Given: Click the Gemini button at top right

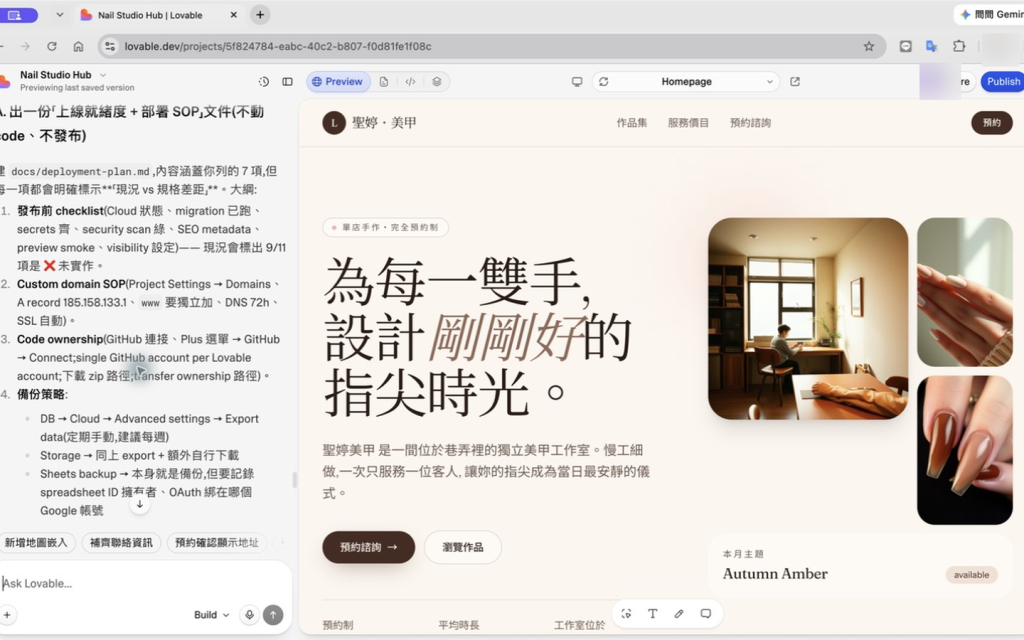Looking at the screenshot, I should click(x=989, y=14).
